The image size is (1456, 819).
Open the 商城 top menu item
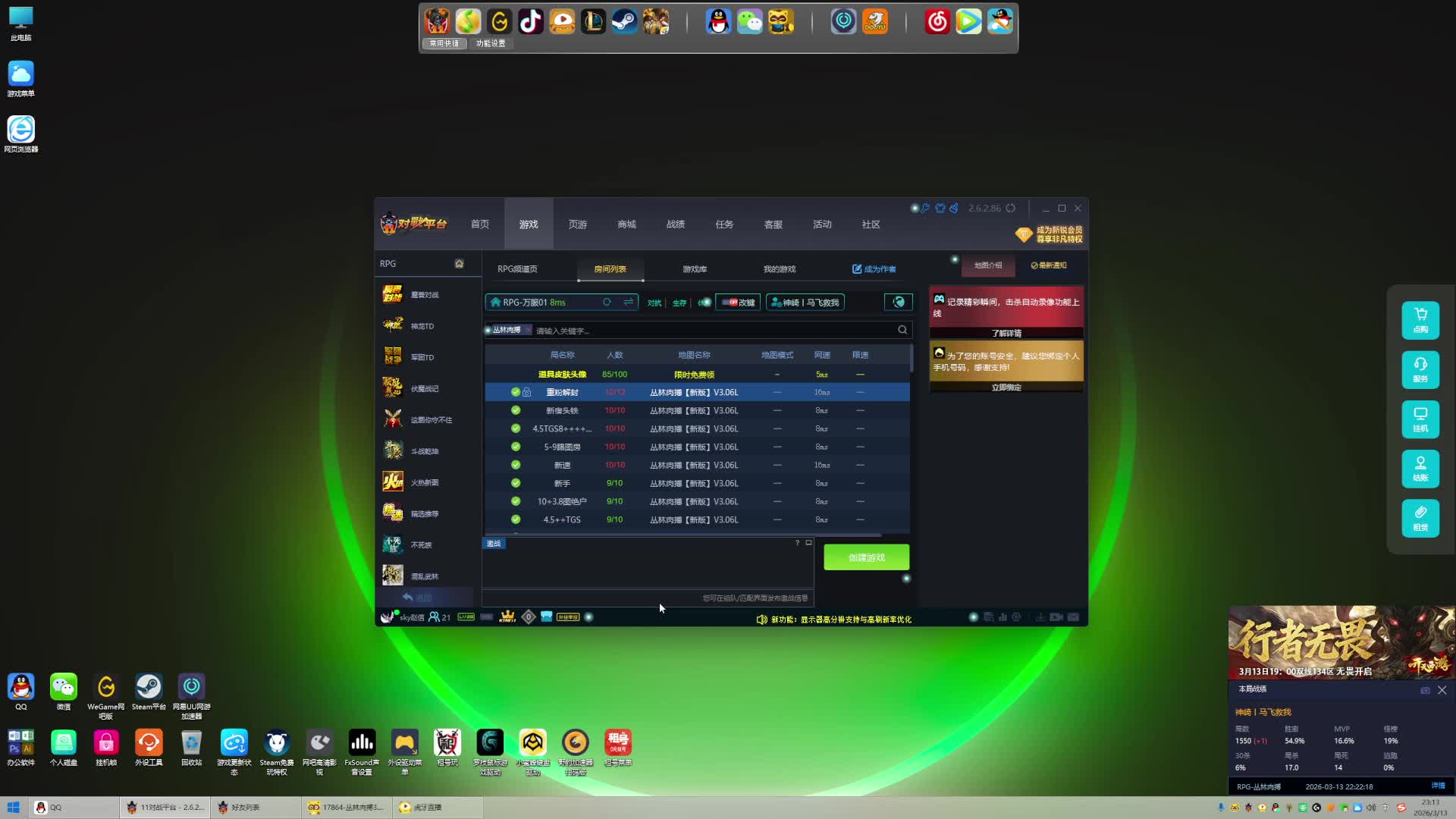(626, 224)
